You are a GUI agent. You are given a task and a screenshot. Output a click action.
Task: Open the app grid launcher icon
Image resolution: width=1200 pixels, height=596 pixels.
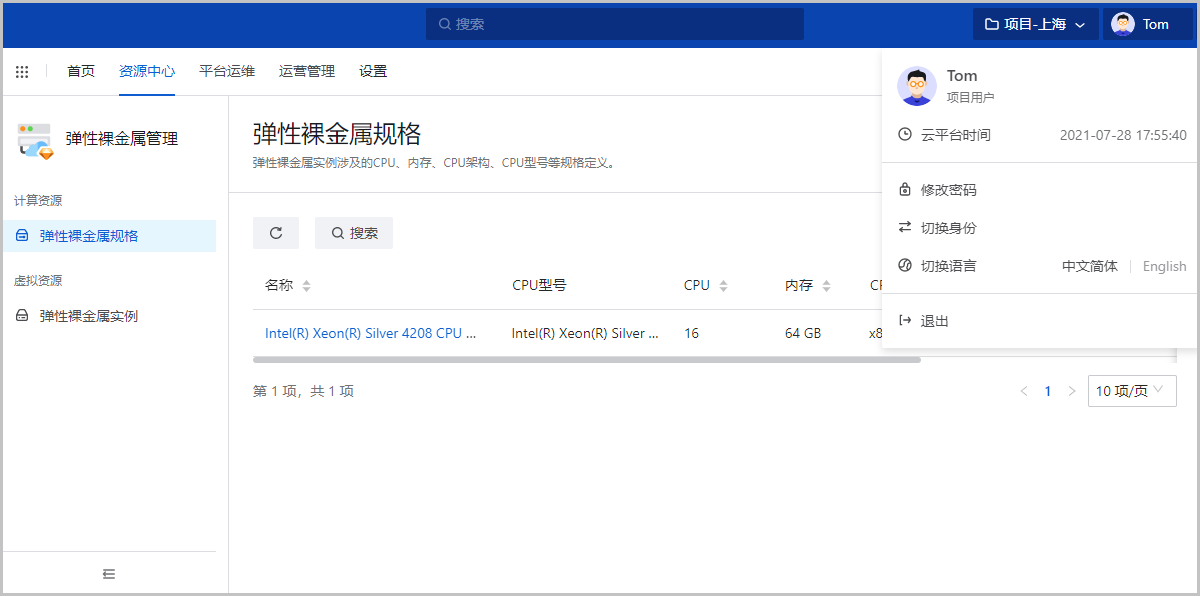click(x=22, y=72)
